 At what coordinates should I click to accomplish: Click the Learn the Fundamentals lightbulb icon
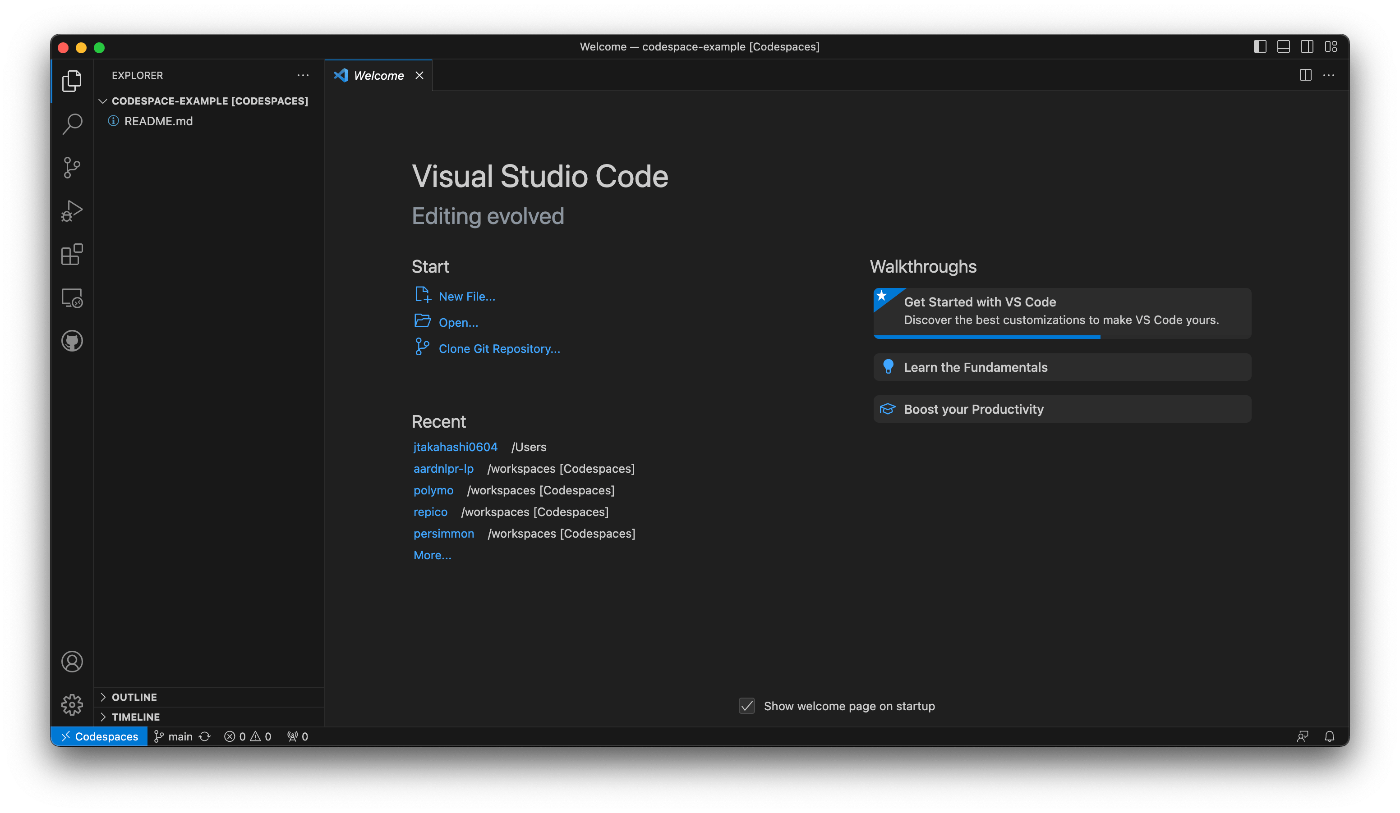click(x=888, y=367)
